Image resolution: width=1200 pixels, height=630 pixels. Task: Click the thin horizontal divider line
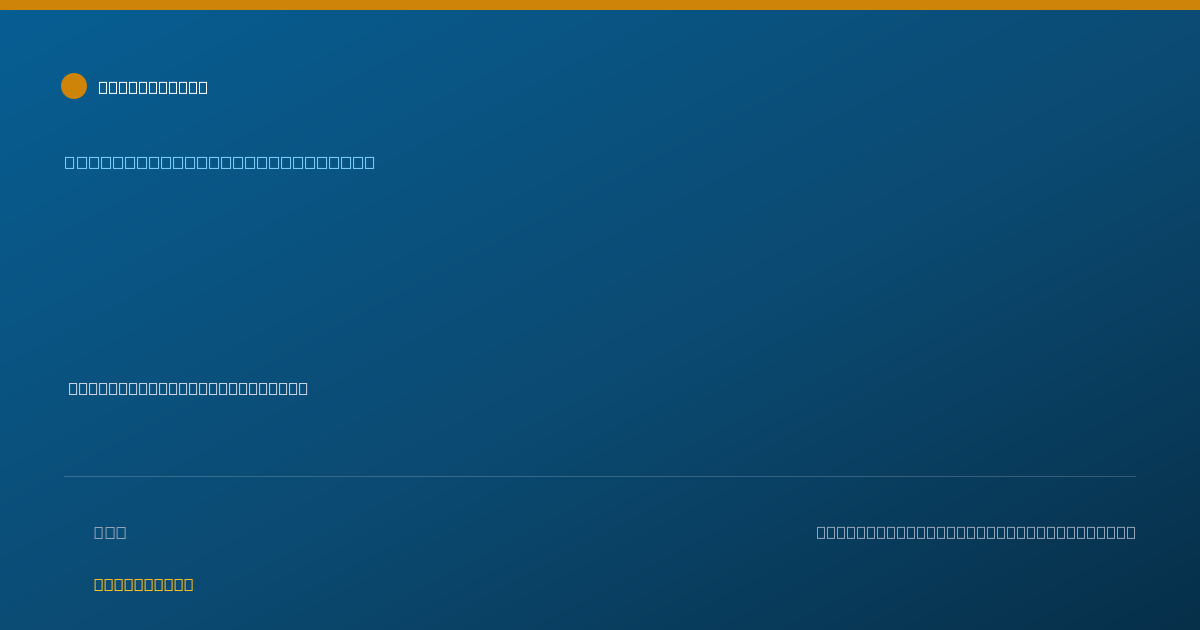[600, 476]
